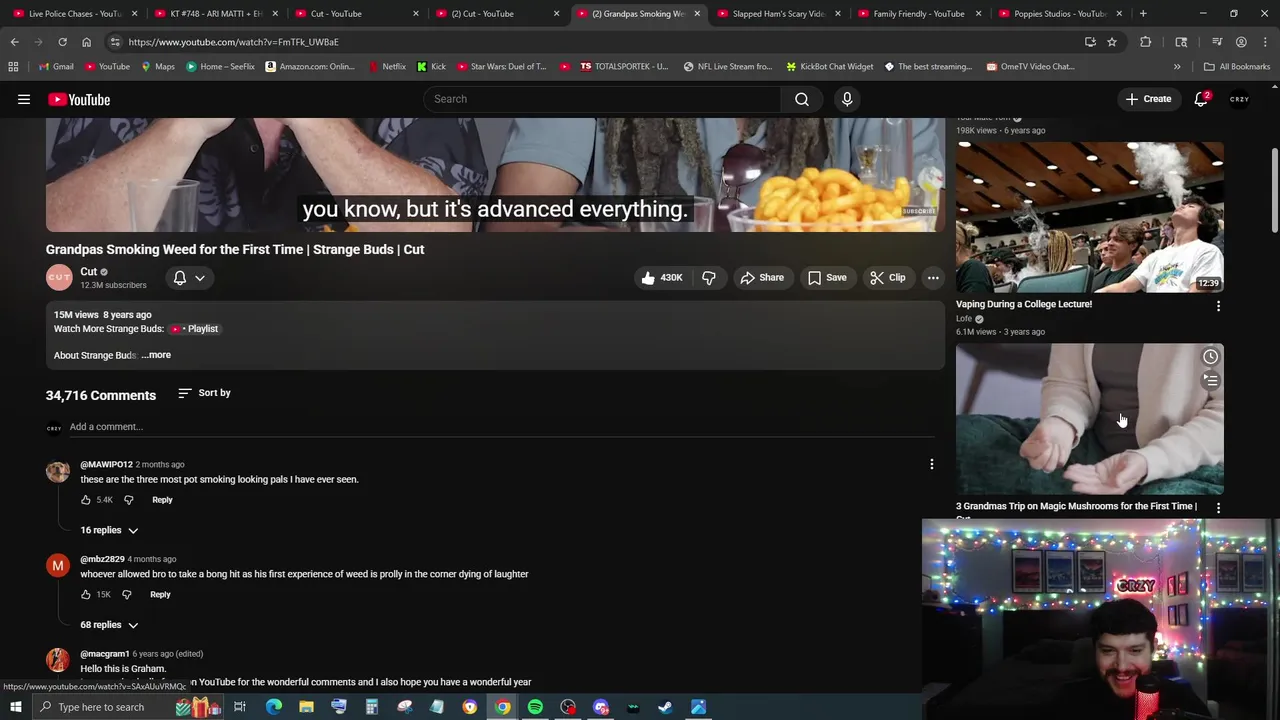
Task: Create a Clip of the video
Action: (x=888, y=278)
